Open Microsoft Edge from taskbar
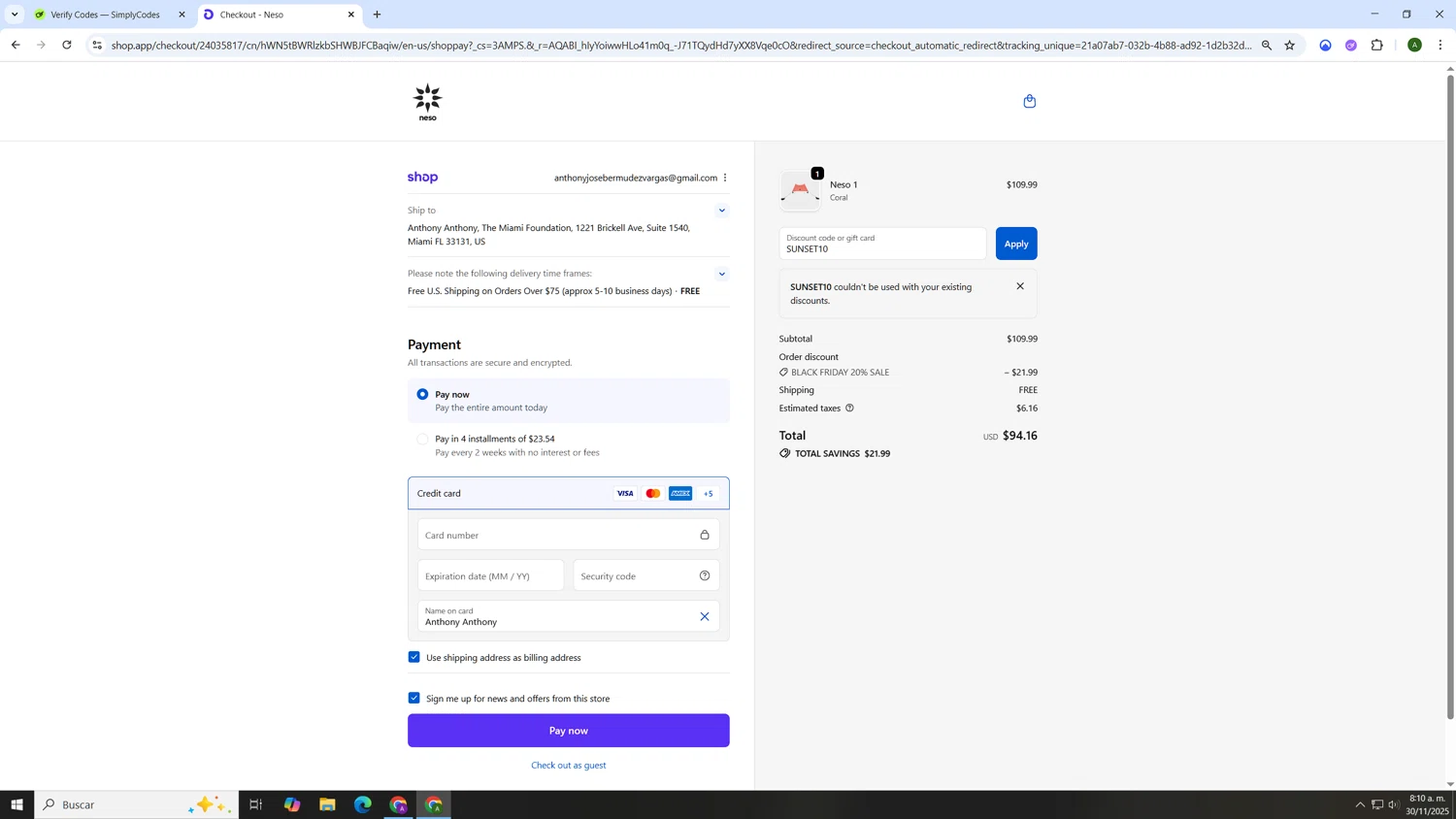Screen dimensions: 1456x819 pos(363,804)
